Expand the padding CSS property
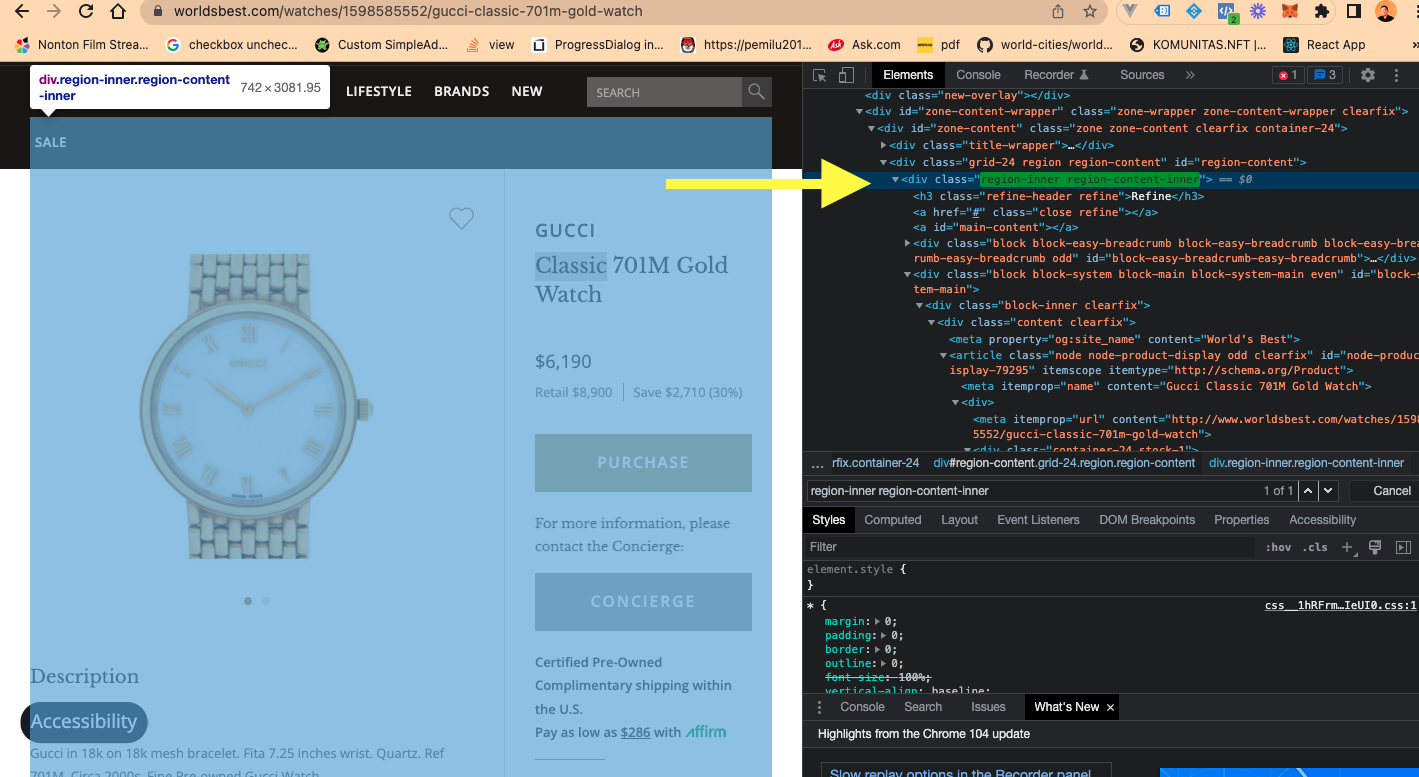The height and width of the screenshot is (777, 1419). (885, 635)
